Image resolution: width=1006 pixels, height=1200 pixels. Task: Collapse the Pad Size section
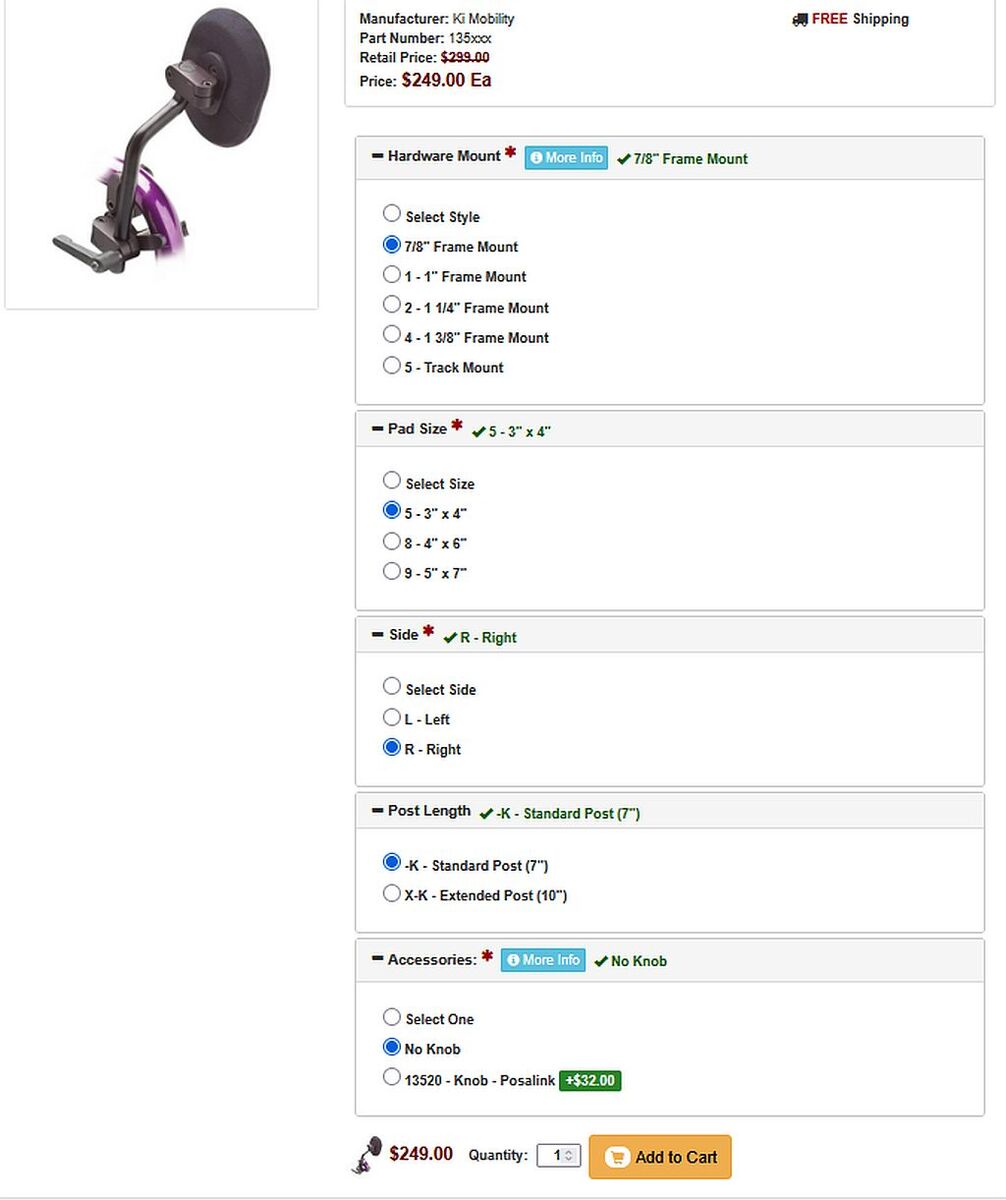coord(378,429)
